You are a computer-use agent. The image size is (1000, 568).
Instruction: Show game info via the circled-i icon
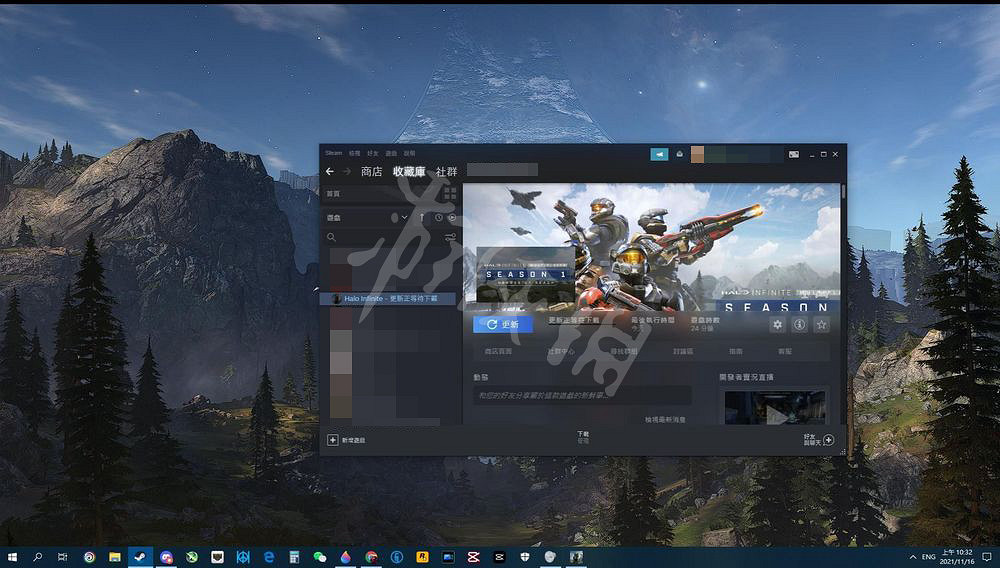(x=799, y=325)
